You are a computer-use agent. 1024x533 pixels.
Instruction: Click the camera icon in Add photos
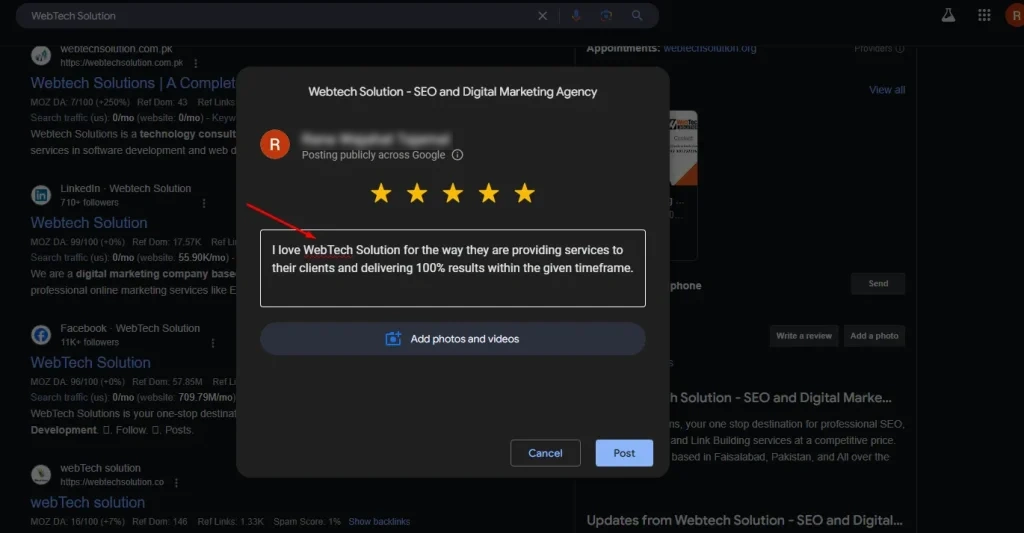click(x=393, y=338)
